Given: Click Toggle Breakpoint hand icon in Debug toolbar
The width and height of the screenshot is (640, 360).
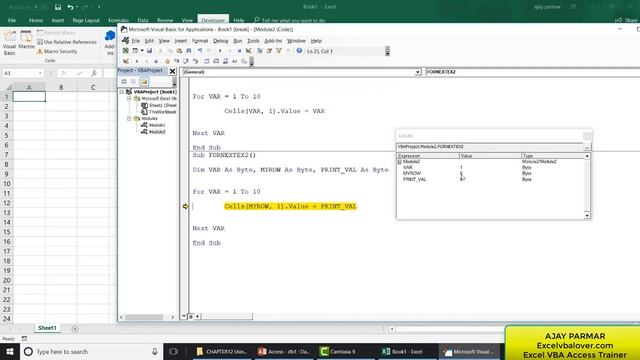Looking at the screenshot, I should point(167,61).
